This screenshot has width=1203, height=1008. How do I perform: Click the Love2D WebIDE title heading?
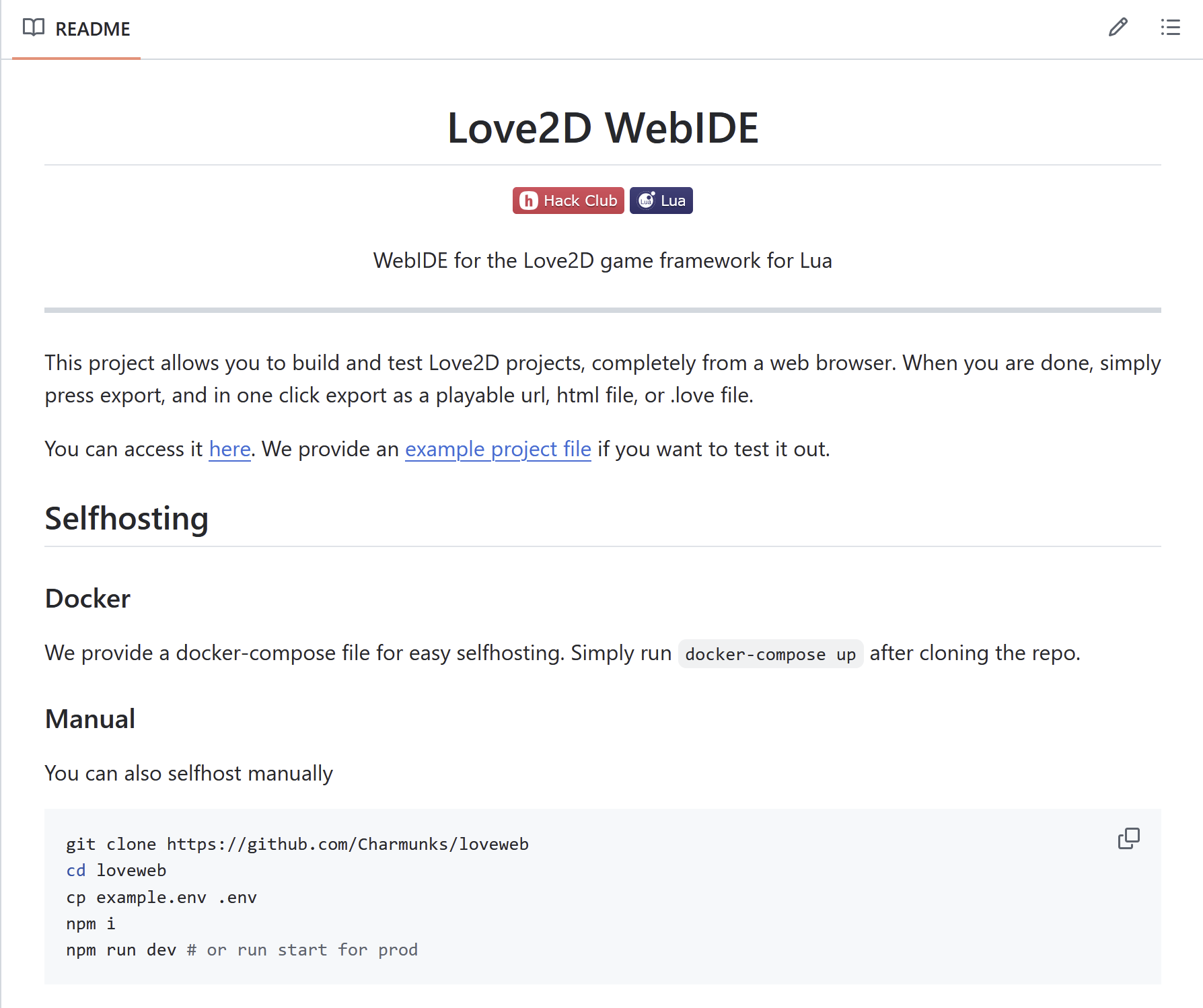pos(602,128)
